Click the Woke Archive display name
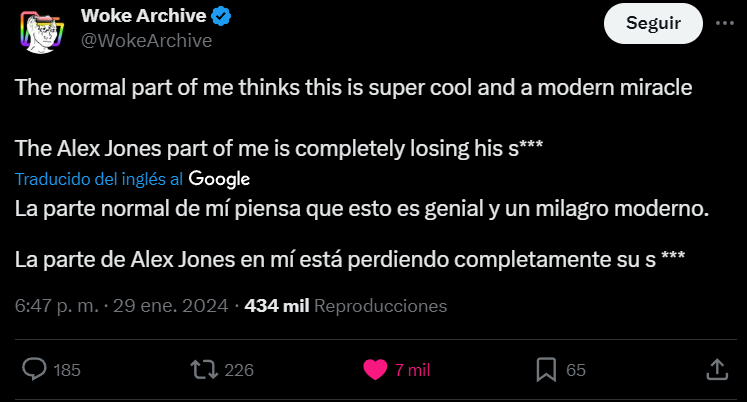Viewport: 747px width, 402px height. 143,16
